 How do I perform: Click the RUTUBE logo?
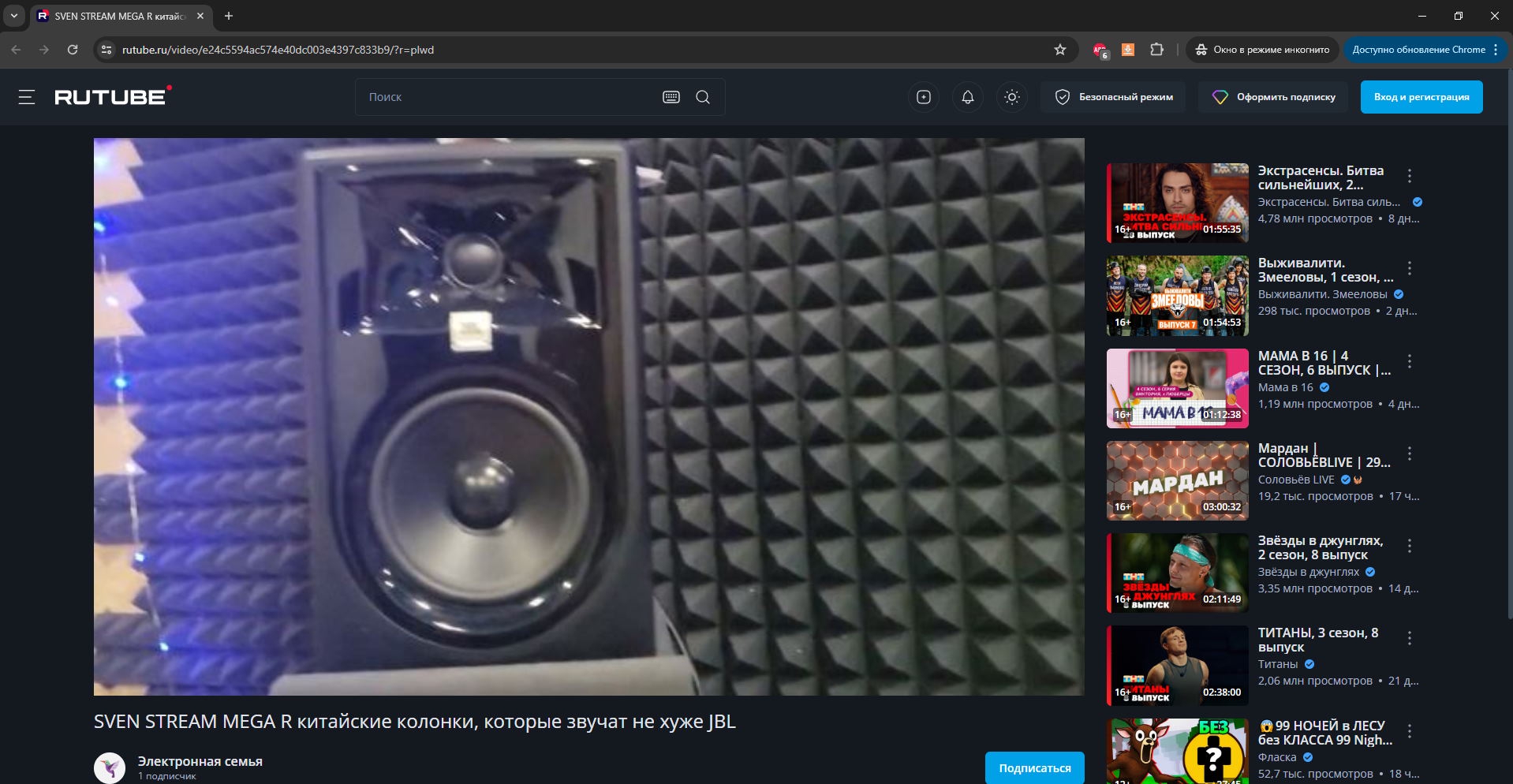tap(111, 97)
